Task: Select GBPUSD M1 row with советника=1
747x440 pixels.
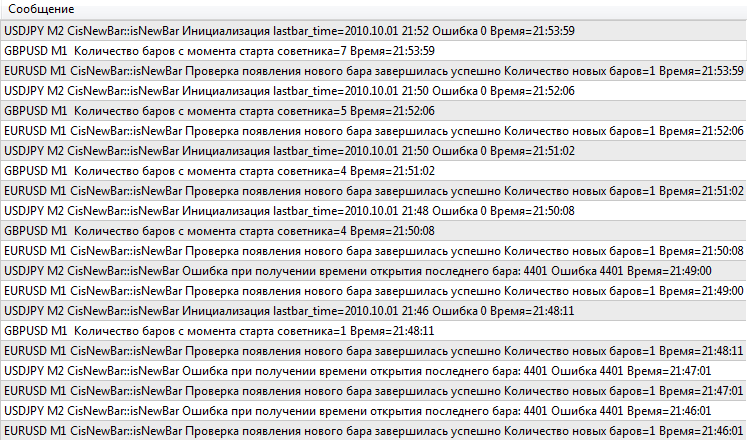Action: [x=374, y=331]
